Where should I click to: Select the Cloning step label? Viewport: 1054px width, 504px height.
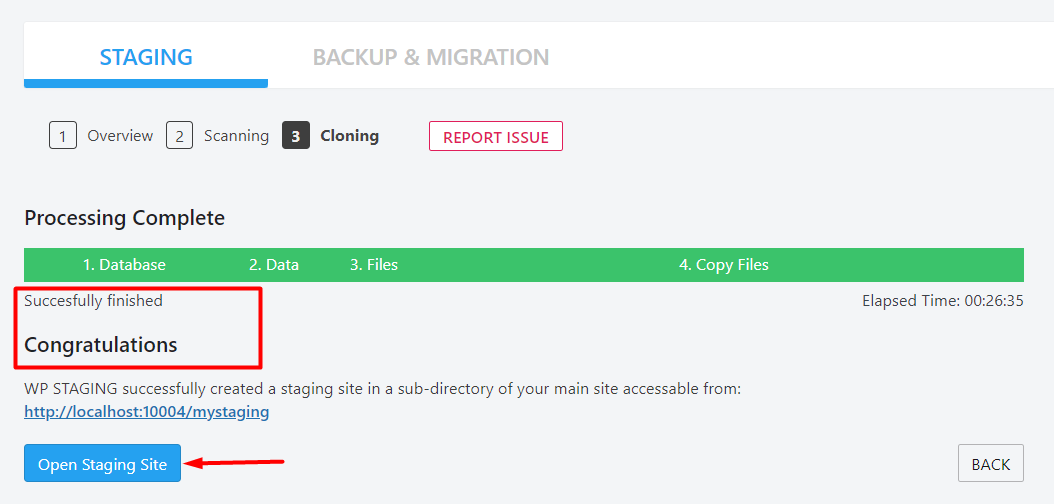[349, 136]
